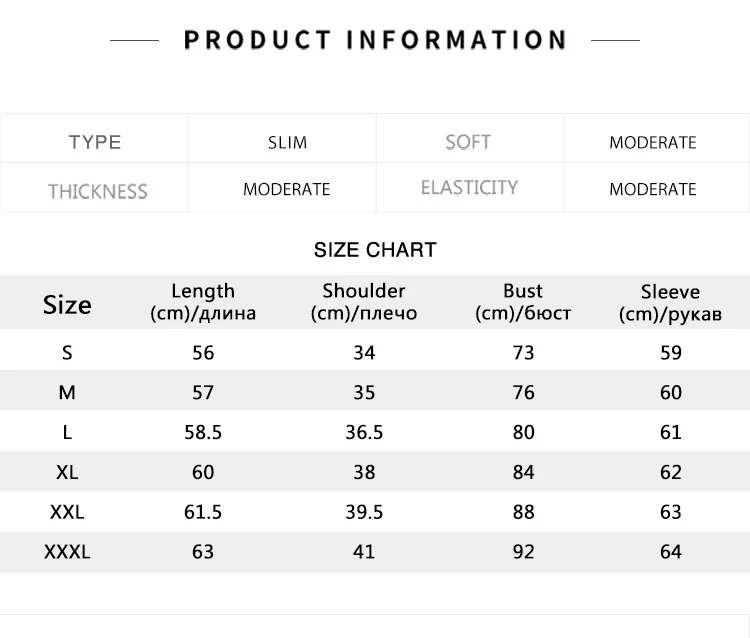Select the 88 bust value for XXL
750x638 pixels.
523,512
